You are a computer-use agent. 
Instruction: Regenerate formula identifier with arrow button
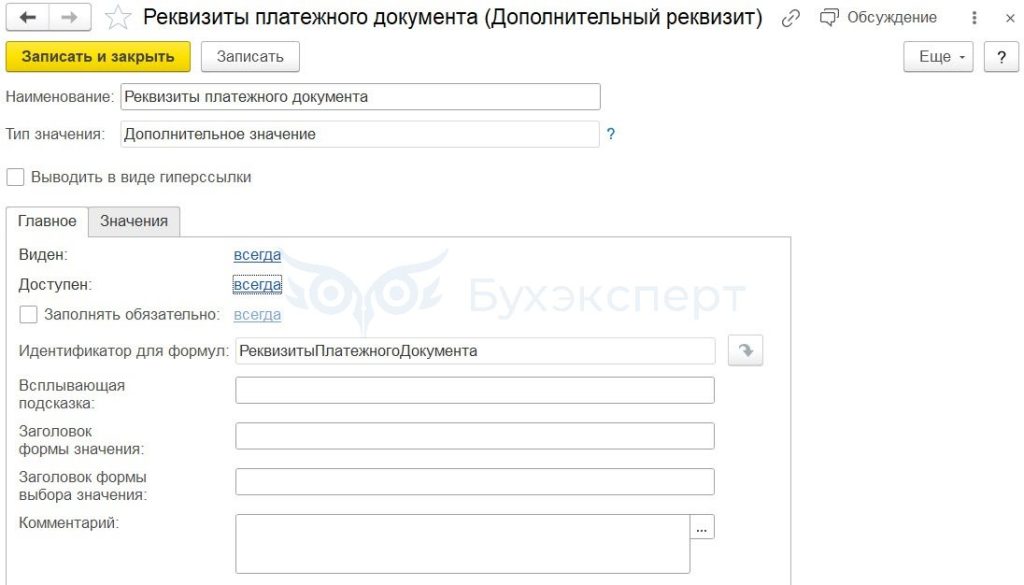[745, 351]
